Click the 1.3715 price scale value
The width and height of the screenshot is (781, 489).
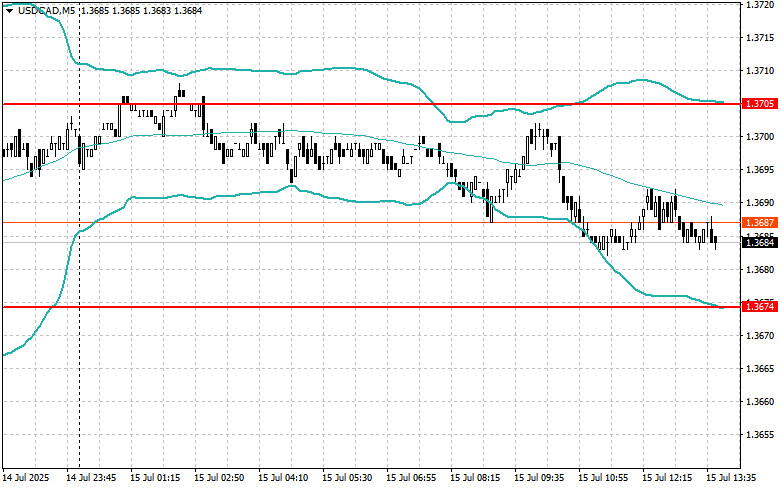(x=760, y=38)
